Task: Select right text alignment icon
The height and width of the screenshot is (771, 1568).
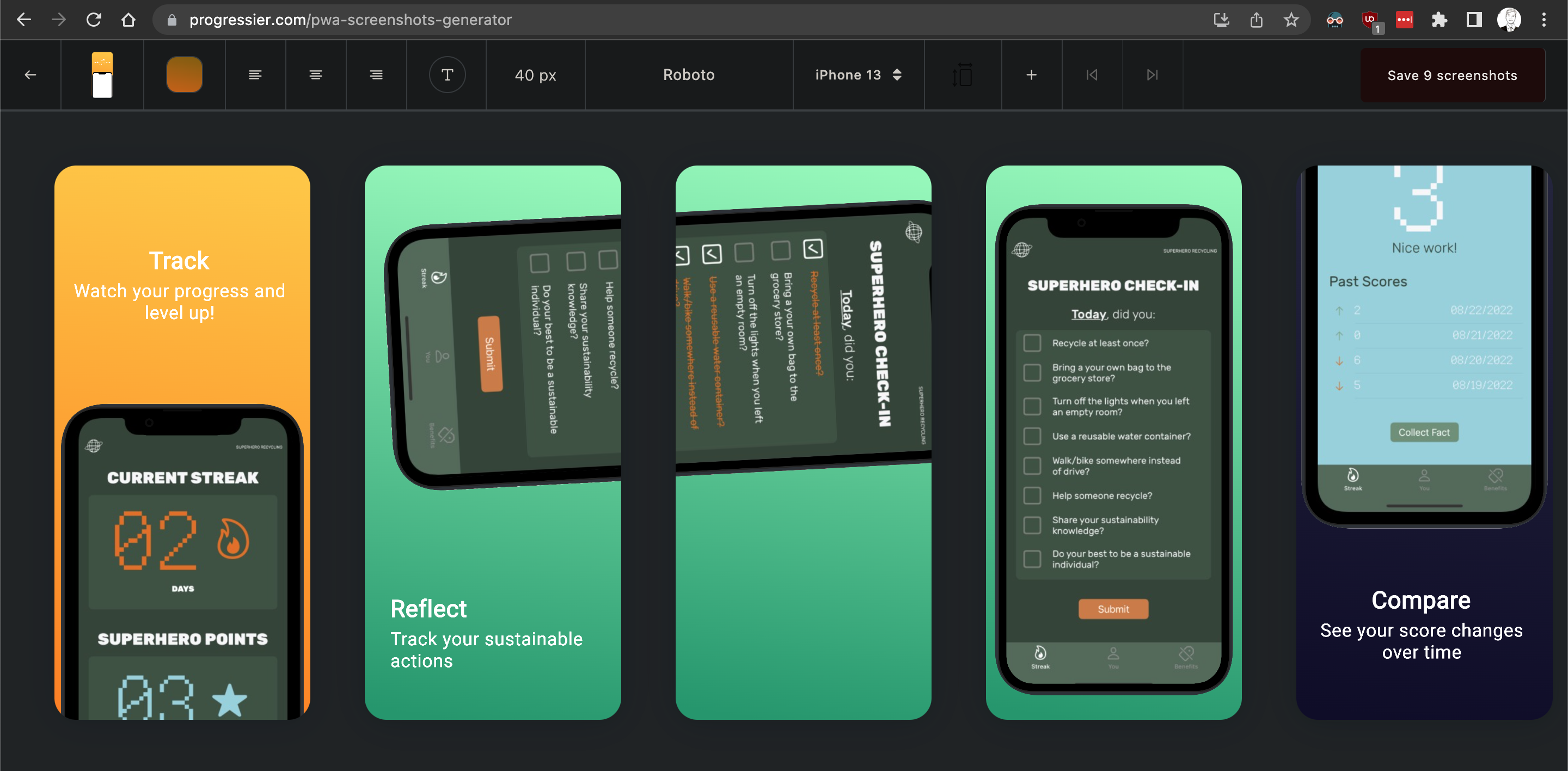Action: pos(376,75)
